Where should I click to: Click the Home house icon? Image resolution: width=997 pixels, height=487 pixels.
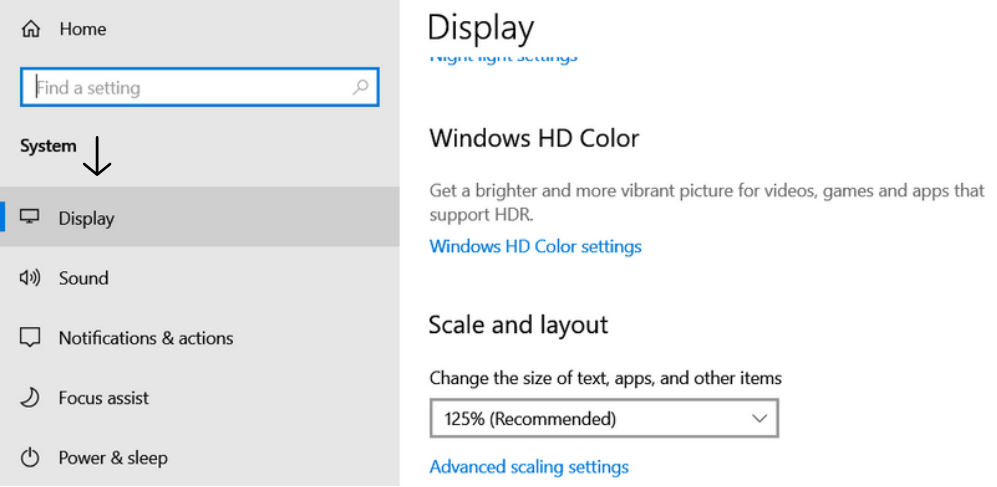point(30,29)
